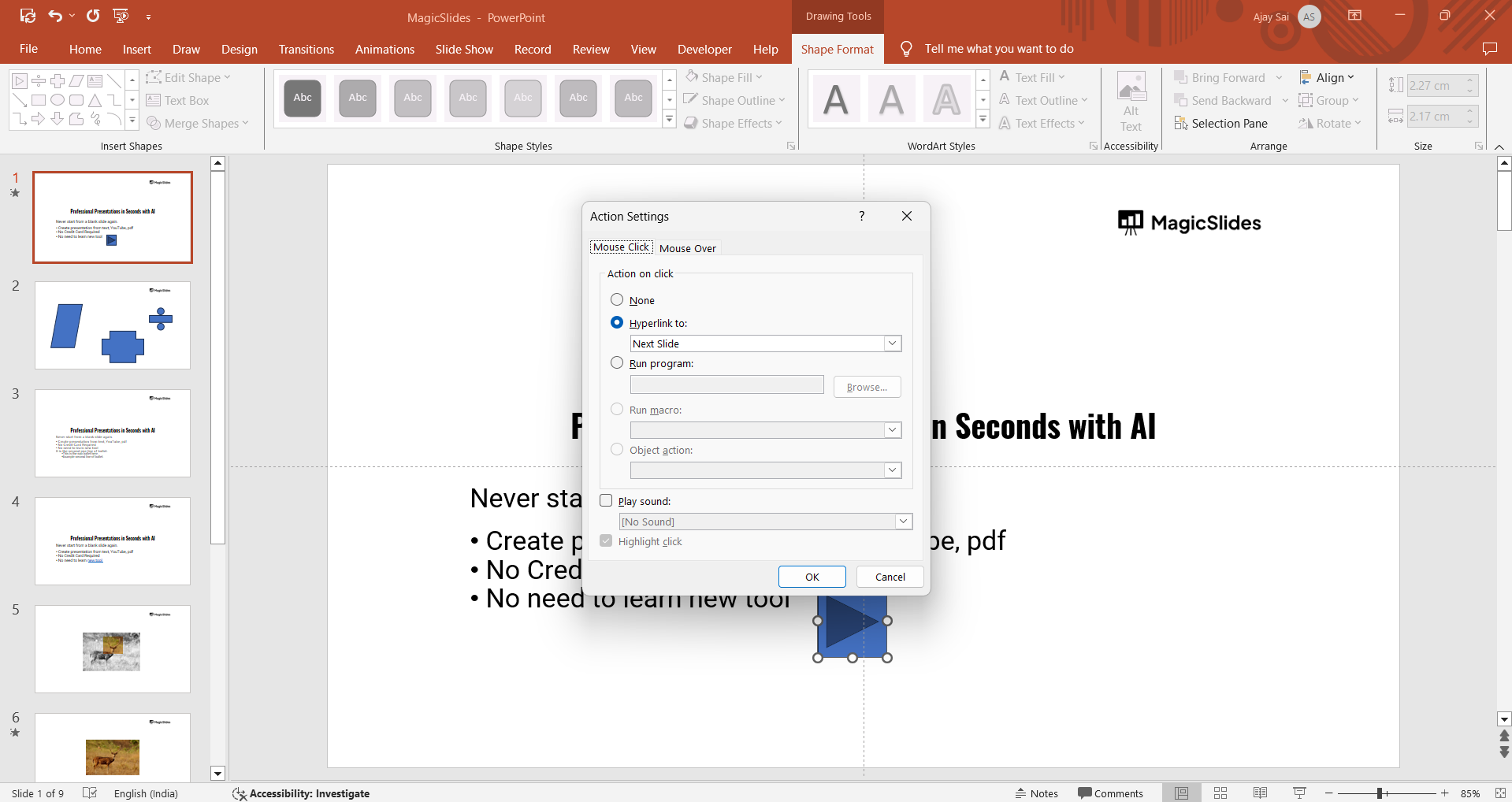Open the Animations ribbon tab

point(385,49)
